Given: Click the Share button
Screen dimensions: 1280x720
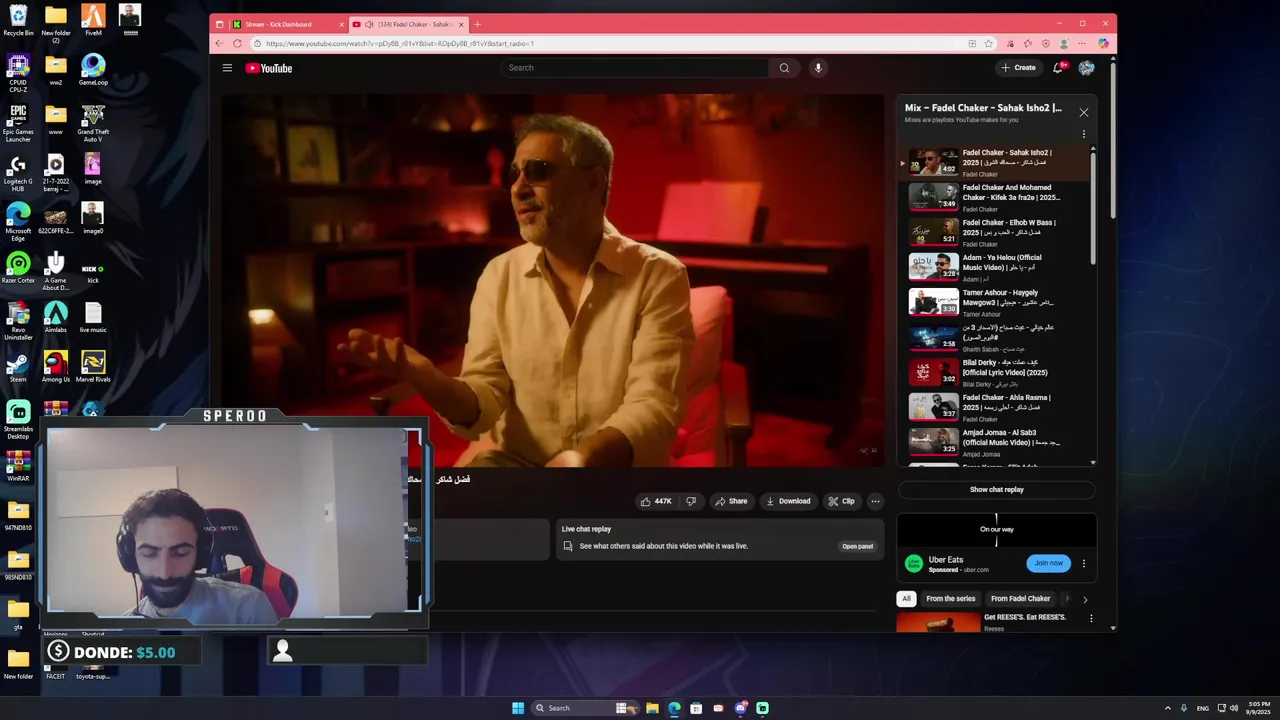Looking at the screenshot, I should [731, 501].
